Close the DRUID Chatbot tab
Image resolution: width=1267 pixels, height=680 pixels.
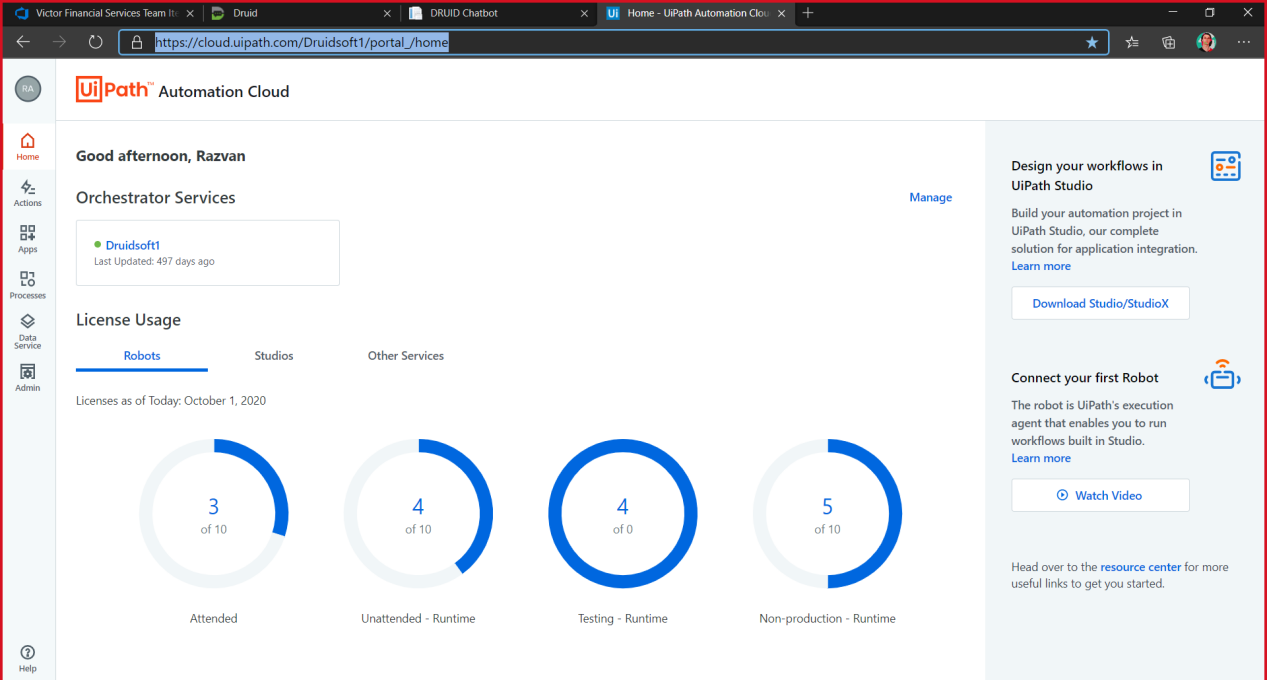(x=585, y=13)
